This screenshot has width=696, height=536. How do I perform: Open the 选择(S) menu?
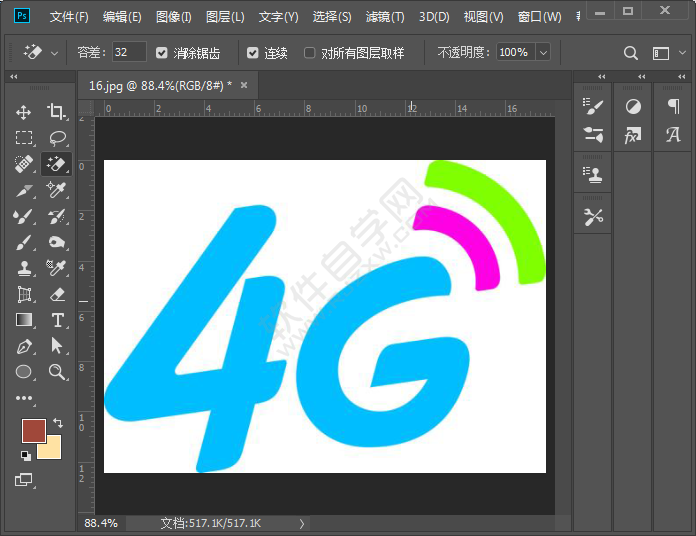coord(332,17)
